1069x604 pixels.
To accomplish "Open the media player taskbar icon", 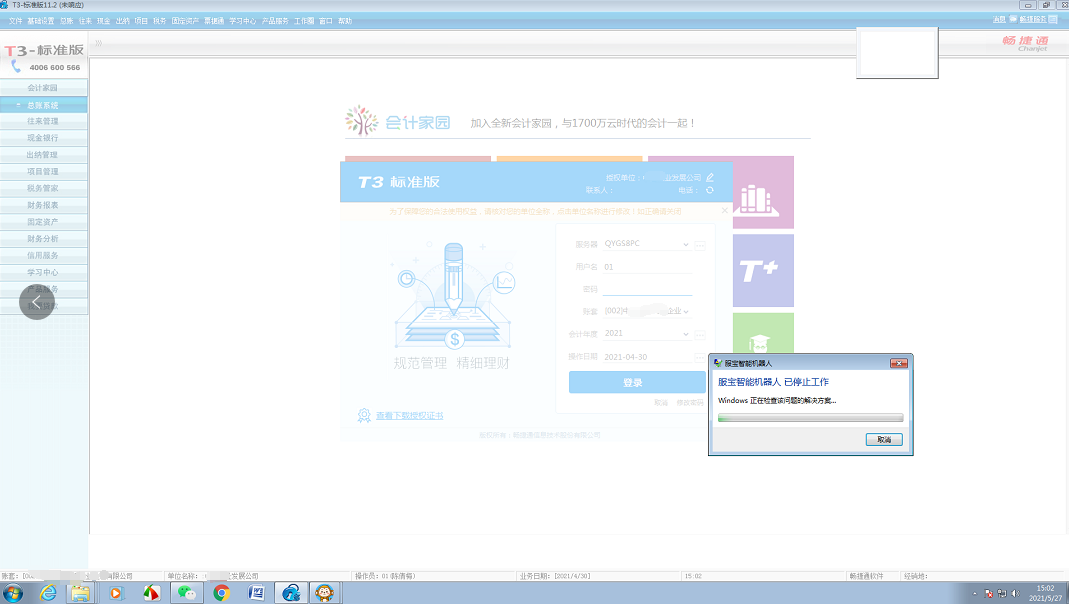I will [x=116, y=593].
